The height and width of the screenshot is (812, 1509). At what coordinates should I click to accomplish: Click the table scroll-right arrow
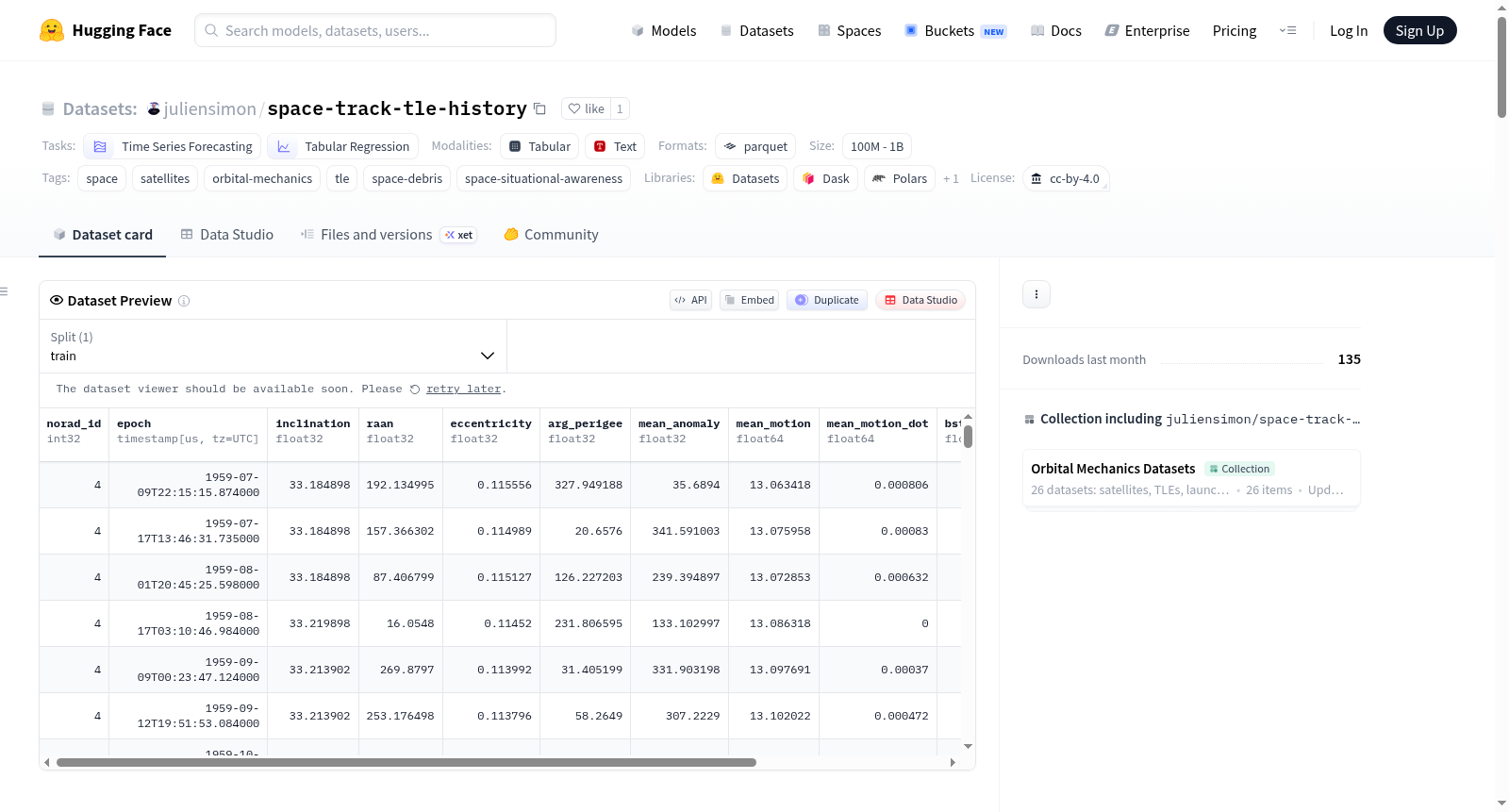click(x=953, y=762)
